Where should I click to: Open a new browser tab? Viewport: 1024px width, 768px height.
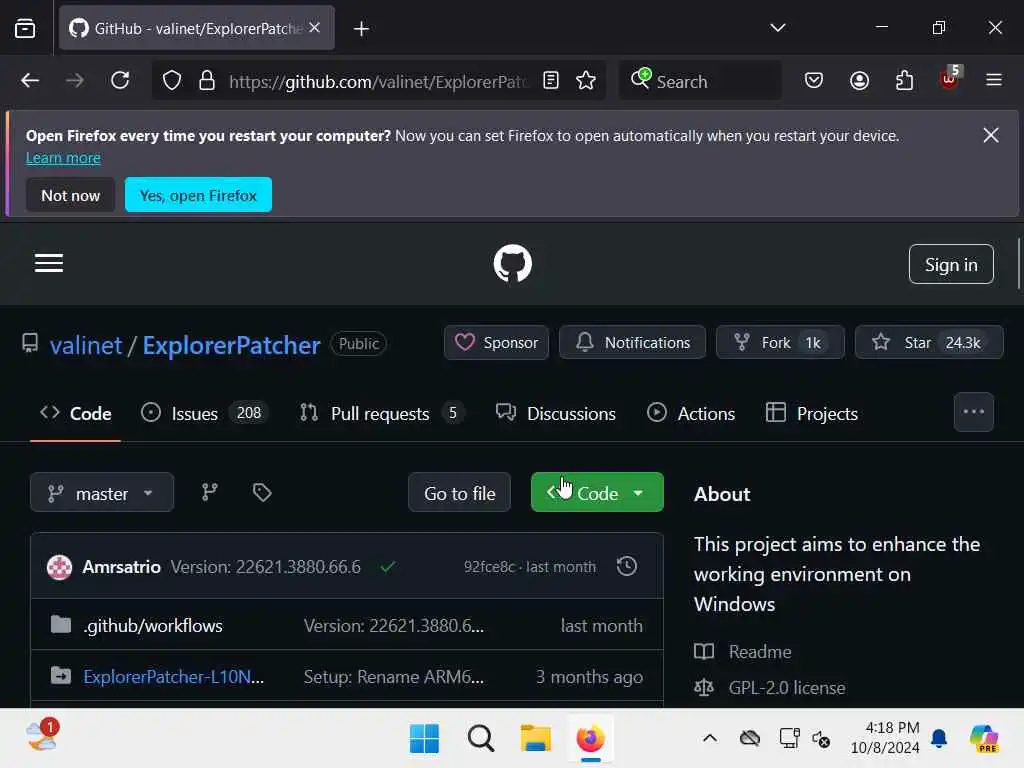(361, 29)
